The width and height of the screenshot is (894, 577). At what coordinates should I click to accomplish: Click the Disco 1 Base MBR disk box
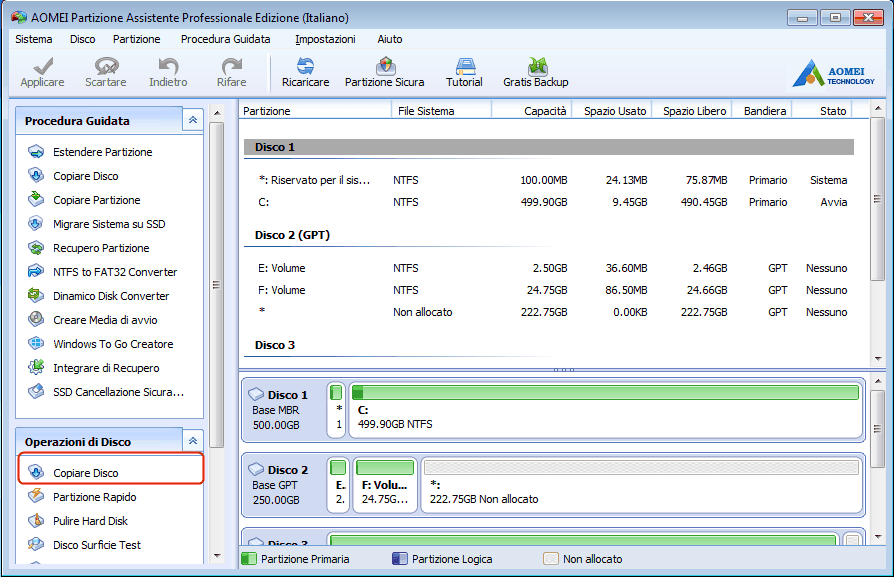click(x=283, y=410)
